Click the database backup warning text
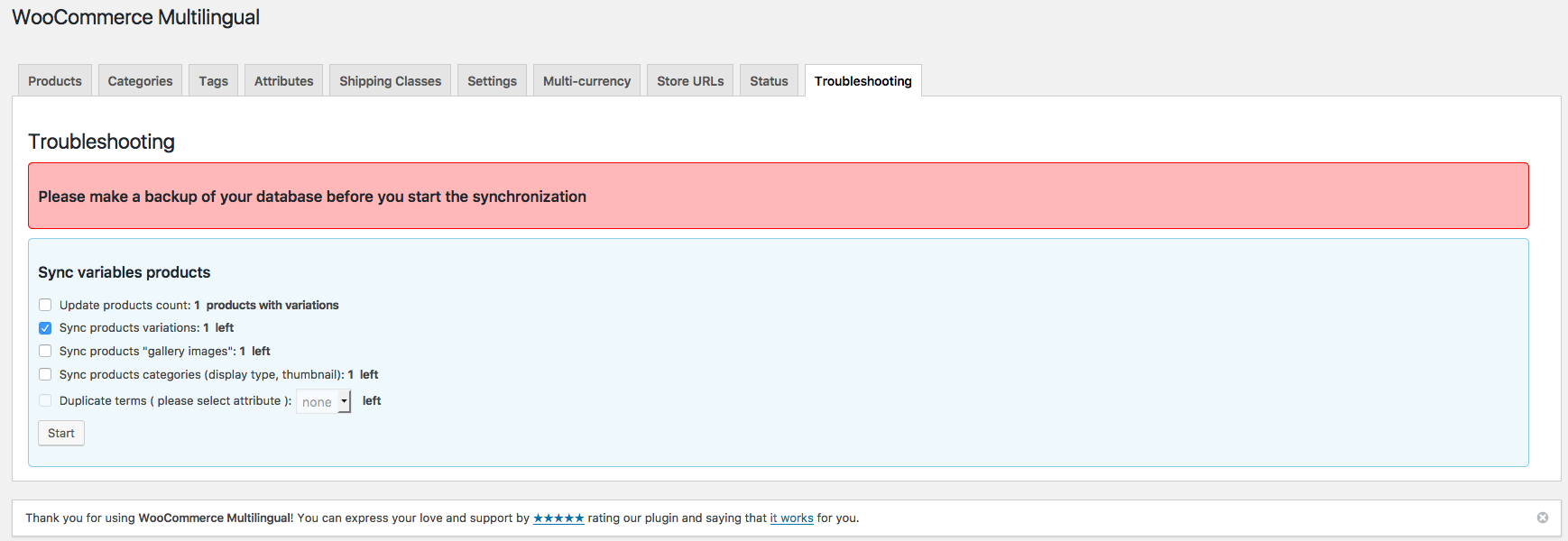The width and height of the screenshot is (1568, 541). click(312, 197)
